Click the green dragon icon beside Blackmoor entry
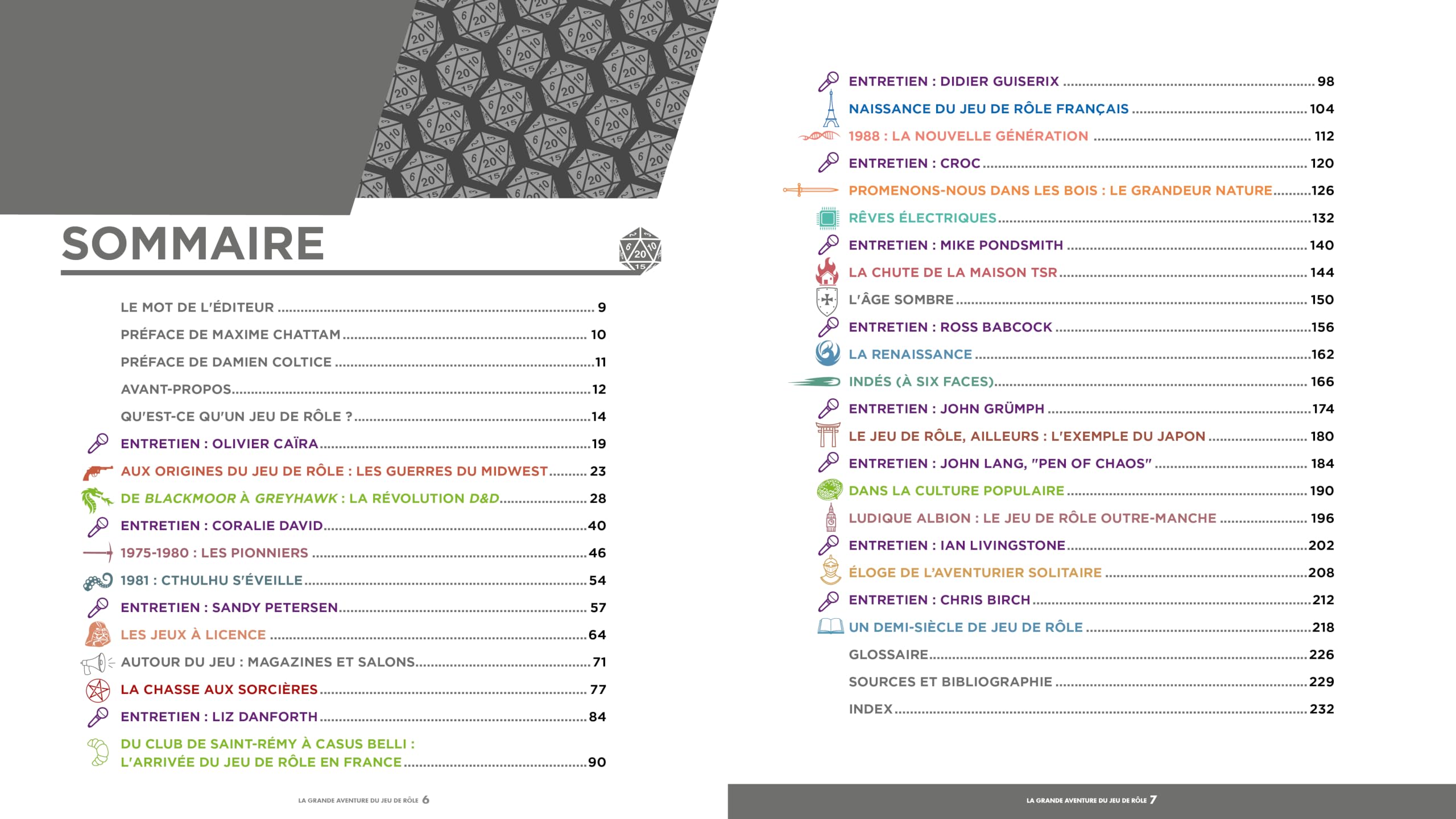The width and height of the screenshot is (1456, 819). pyautogui.click(x=97, y=499)
